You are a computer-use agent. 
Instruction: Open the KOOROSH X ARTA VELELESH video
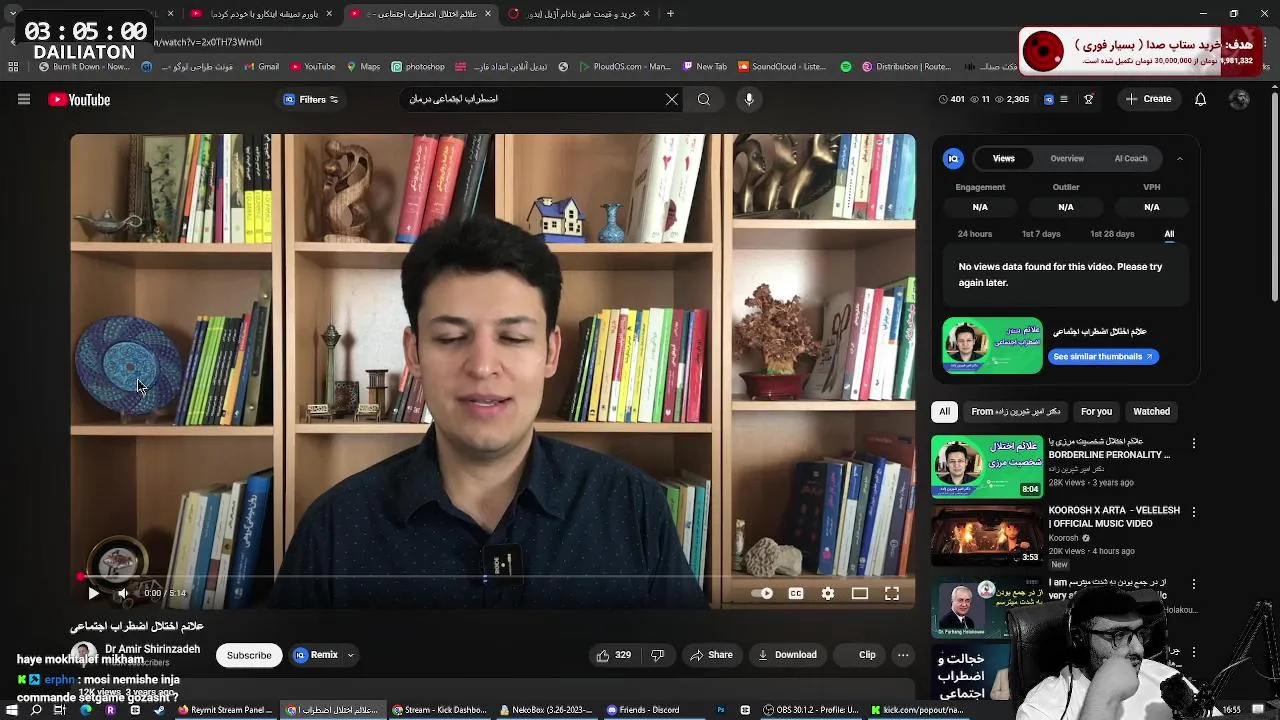pos(987,535)
